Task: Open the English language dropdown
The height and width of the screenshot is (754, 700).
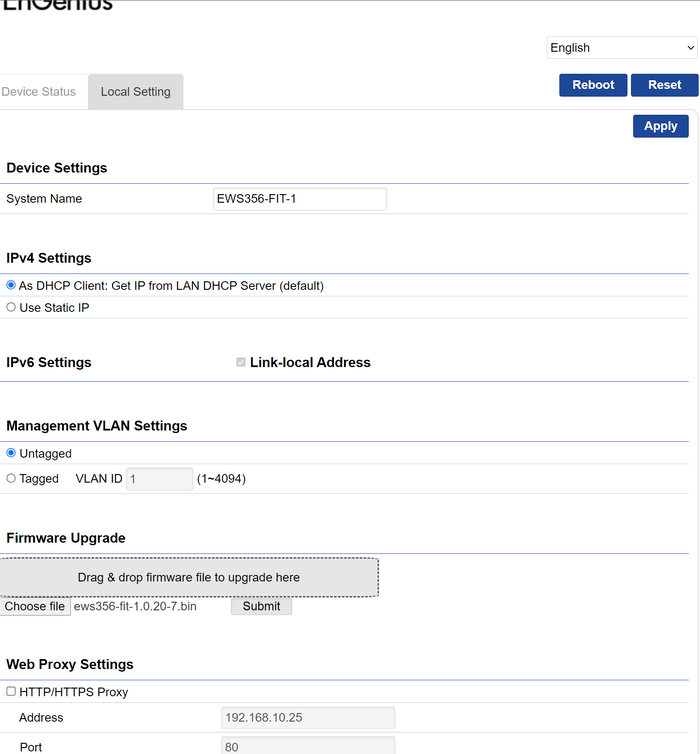Action: tap(621, 48)
